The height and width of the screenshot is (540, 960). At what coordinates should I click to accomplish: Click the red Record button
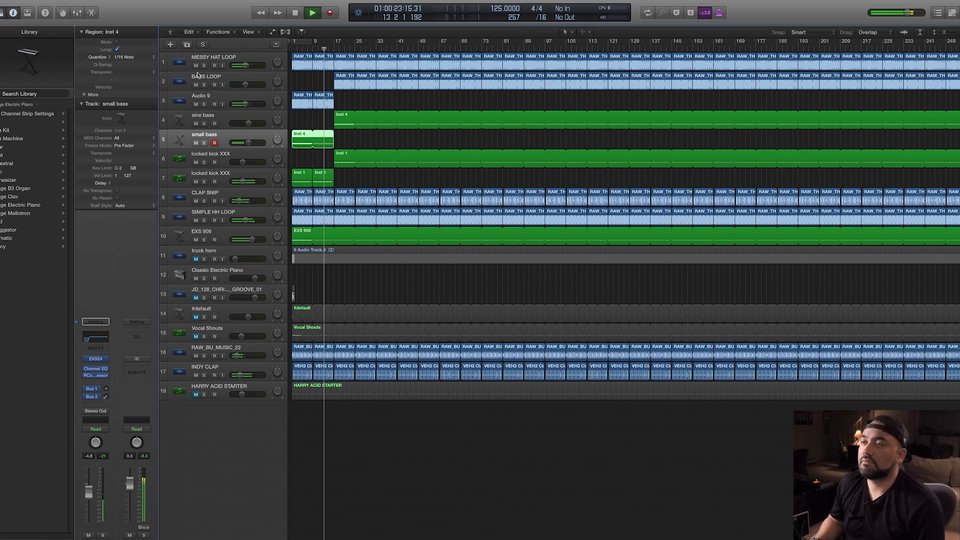pyautogui.click(x=329, y=12)
